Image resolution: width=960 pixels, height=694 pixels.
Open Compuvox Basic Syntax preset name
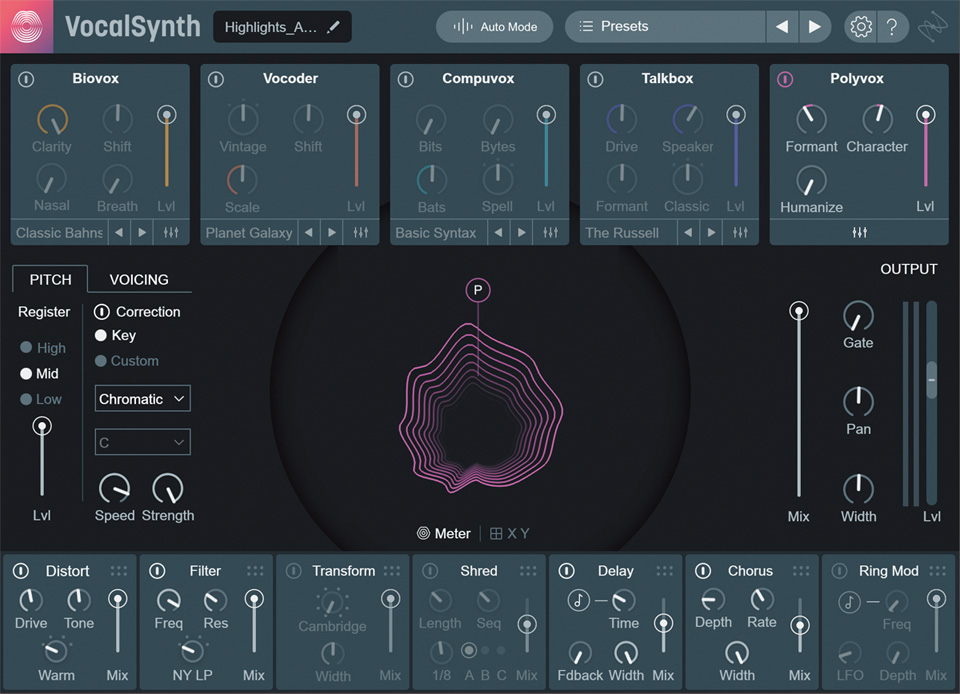tap(436, 233)
